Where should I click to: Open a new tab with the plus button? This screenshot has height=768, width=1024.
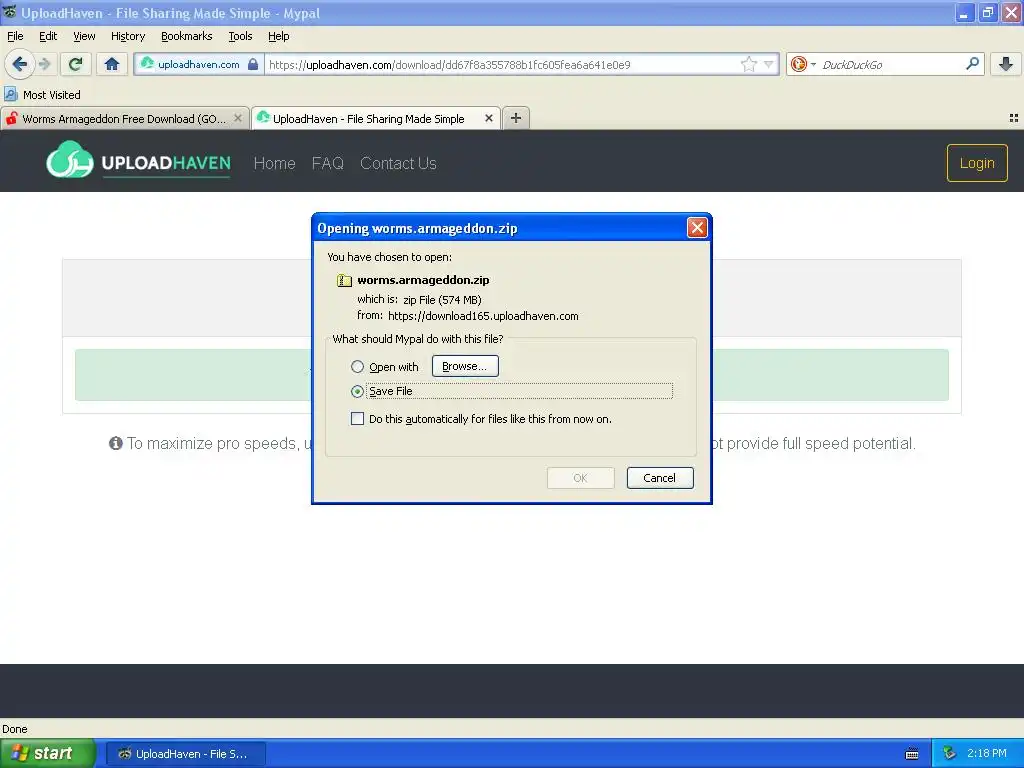(516, 118)
